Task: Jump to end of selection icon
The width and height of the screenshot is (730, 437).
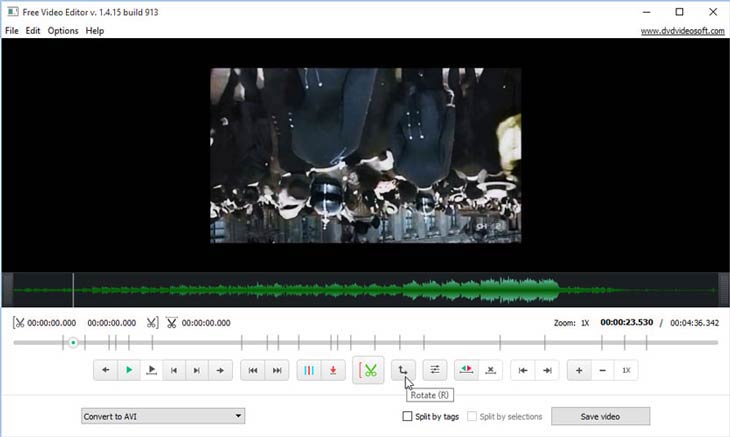Action: click(x=547, y=370)
